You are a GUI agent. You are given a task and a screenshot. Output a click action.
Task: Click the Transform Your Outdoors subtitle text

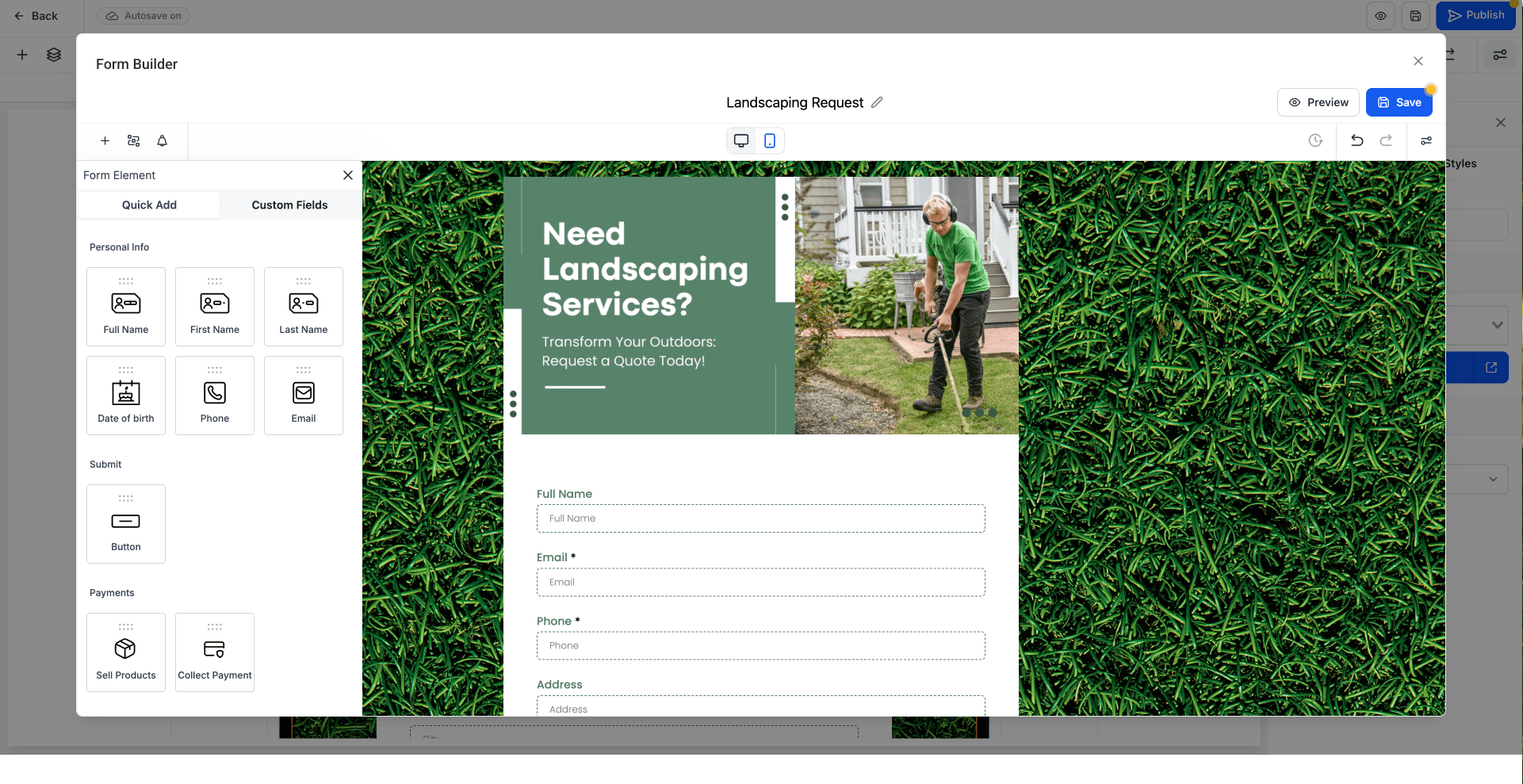[629, 351]
